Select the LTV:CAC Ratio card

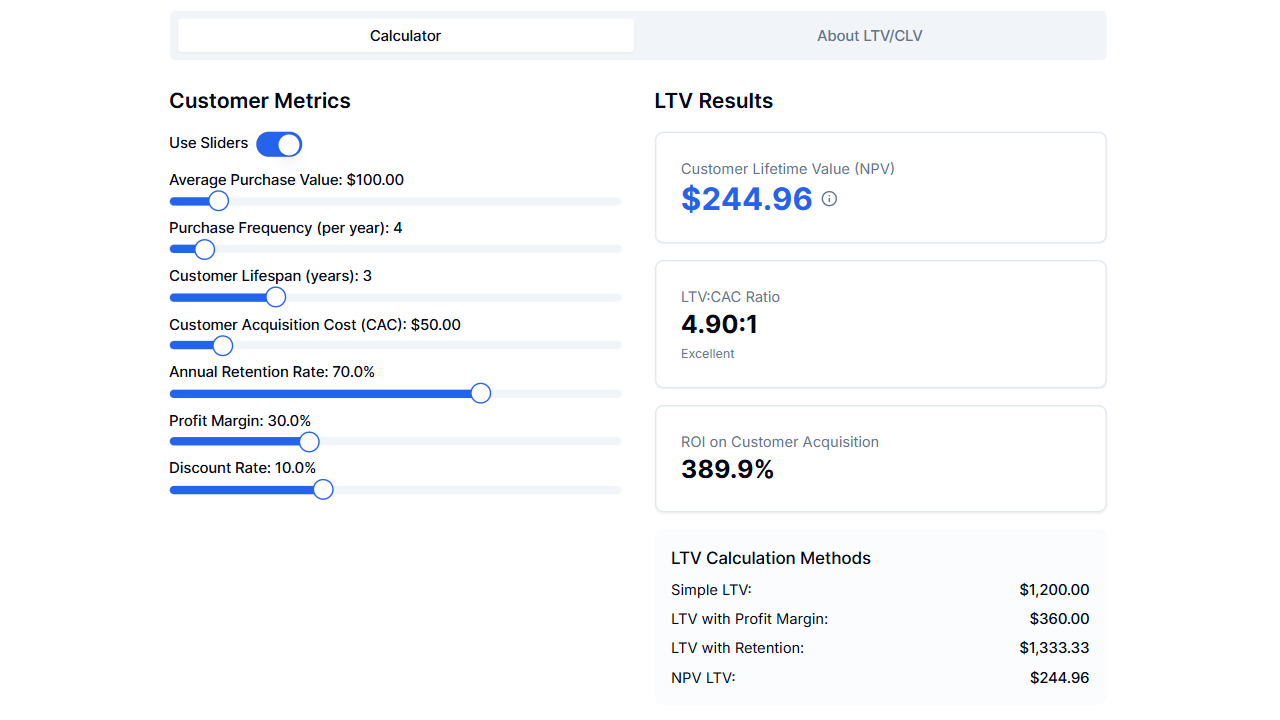tap(880, 323)
